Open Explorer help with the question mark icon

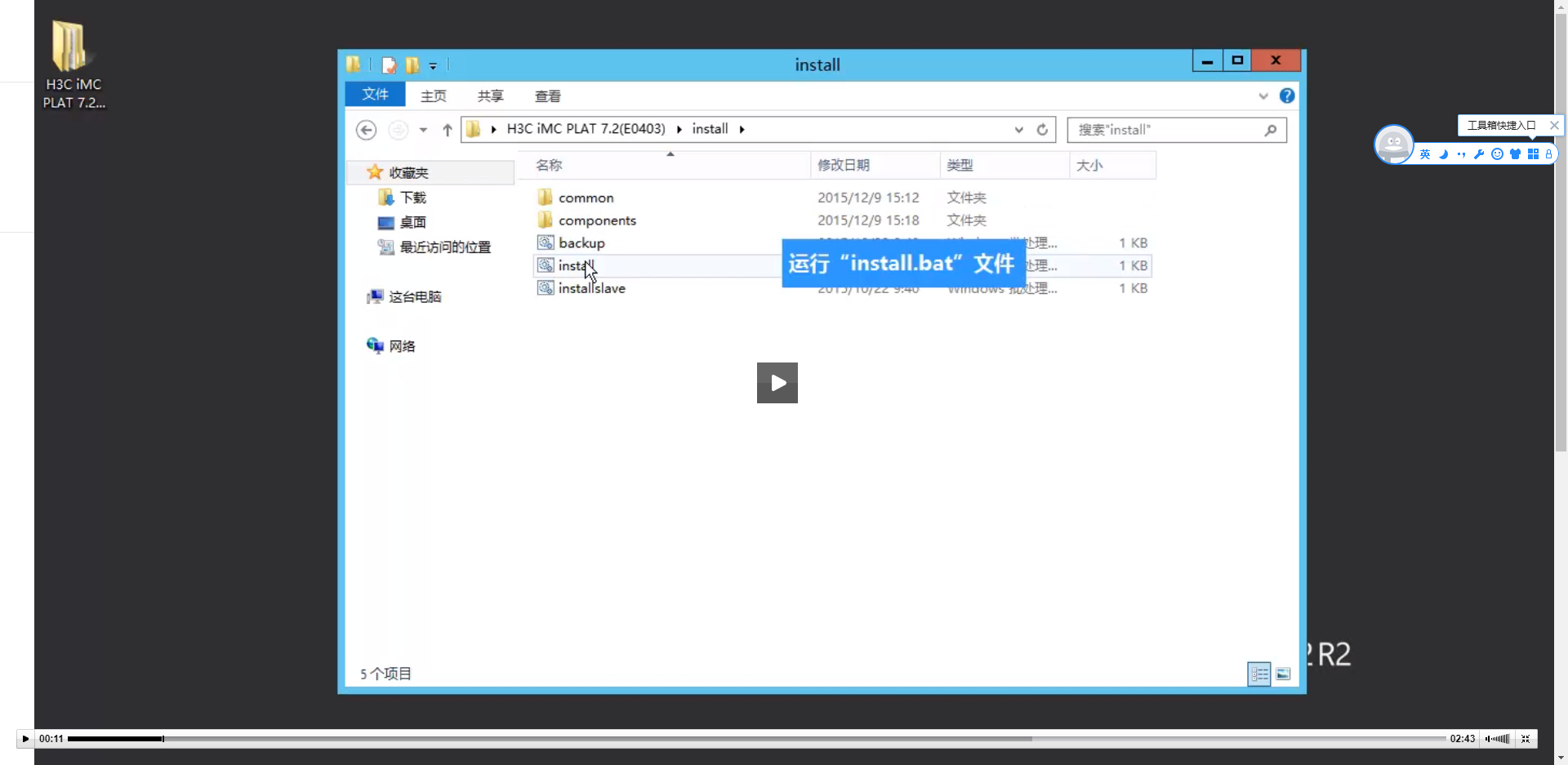pyautogui.click(x=1287, y=96)
